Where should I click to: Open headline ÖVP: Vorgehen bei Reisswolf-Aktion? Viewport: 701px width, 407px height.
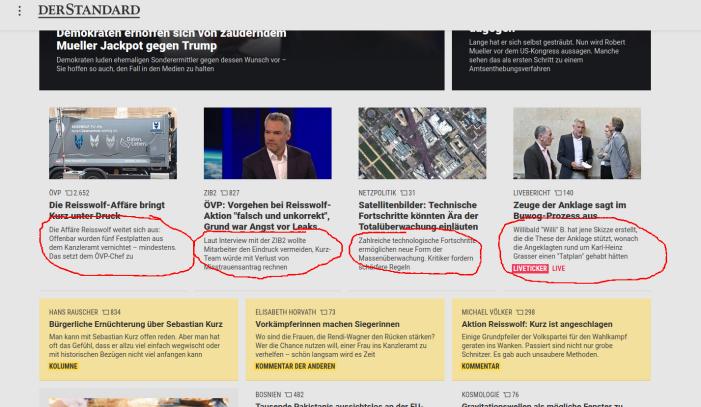pos(267,216)
